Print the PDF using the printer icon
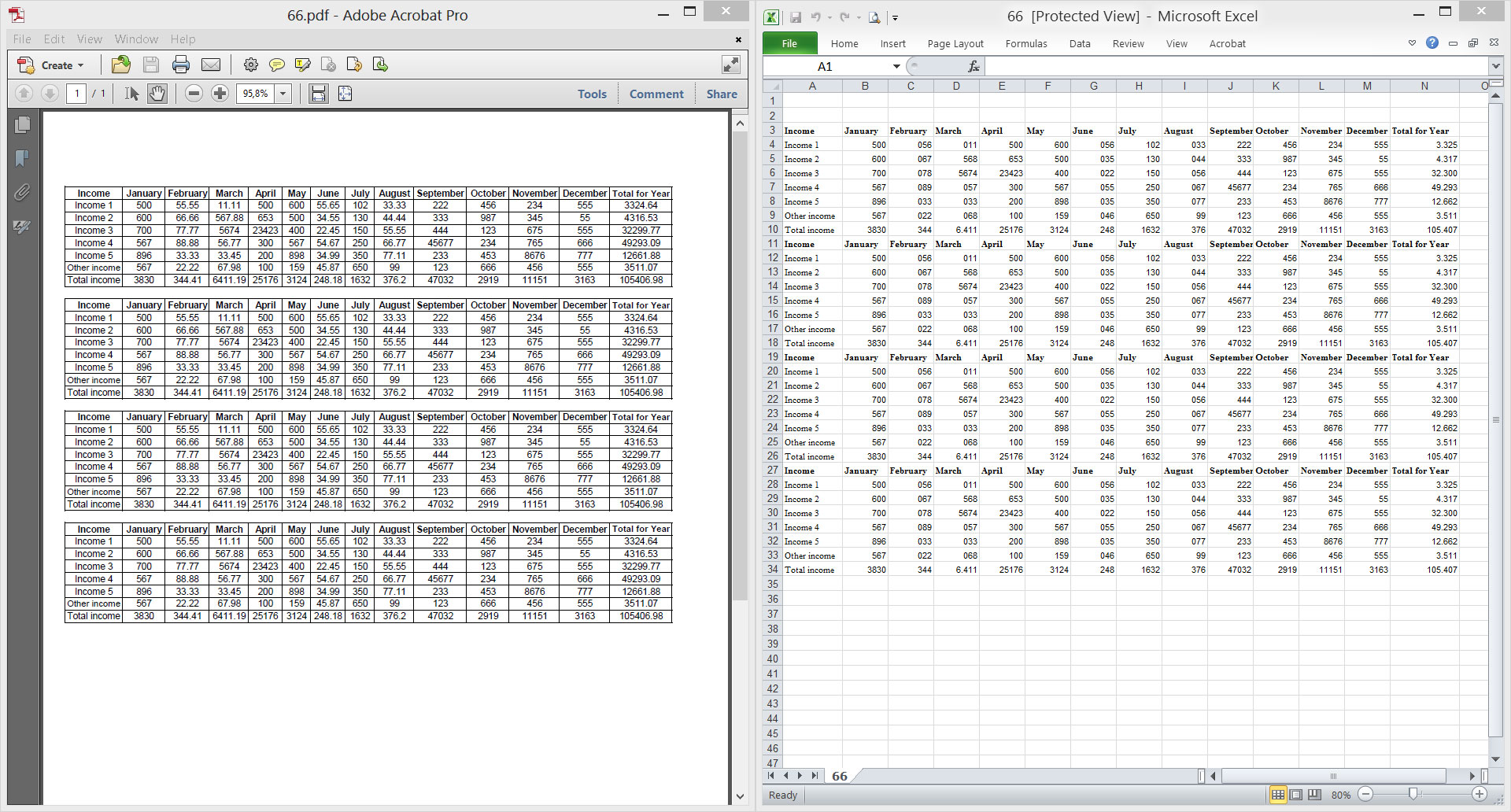 pos(181,65)
